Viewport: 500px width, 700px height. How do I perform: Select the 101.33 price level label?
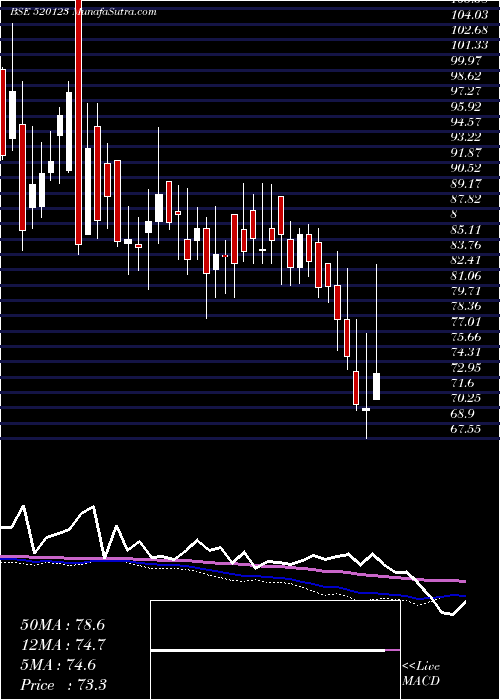pyautogui.click(x=470, y=45)
